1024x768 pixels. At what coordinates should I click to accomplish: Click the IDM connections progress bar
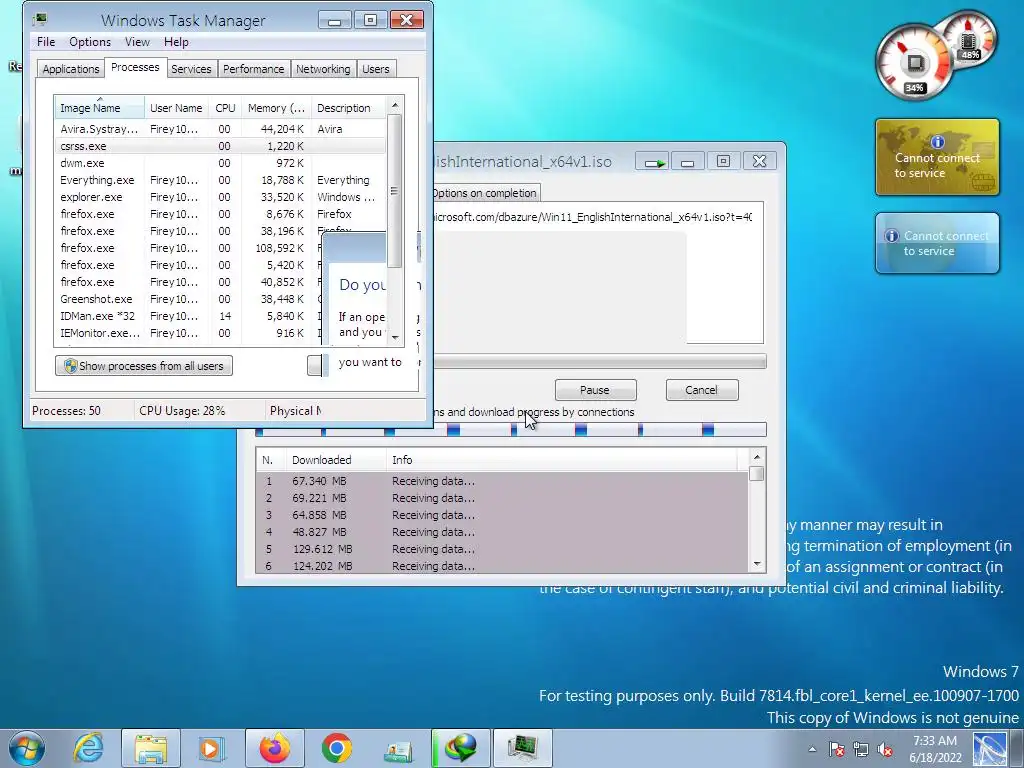click(x=511, y=430)
